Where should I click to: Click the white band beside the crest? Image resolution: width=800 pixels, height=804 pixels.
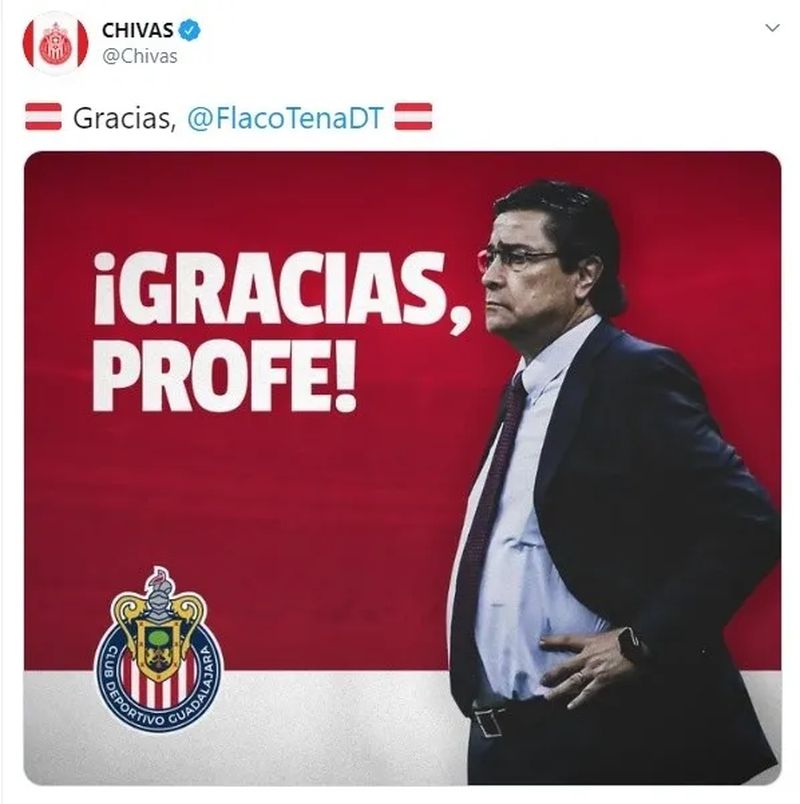[x=333, y=727]
